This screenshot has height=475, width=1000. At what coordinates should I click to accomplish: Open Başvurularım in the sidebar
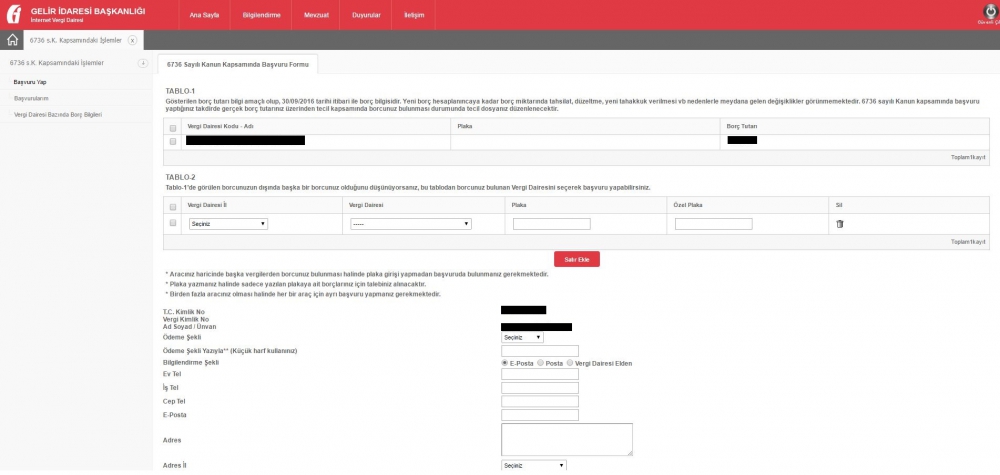click(31, 98)
